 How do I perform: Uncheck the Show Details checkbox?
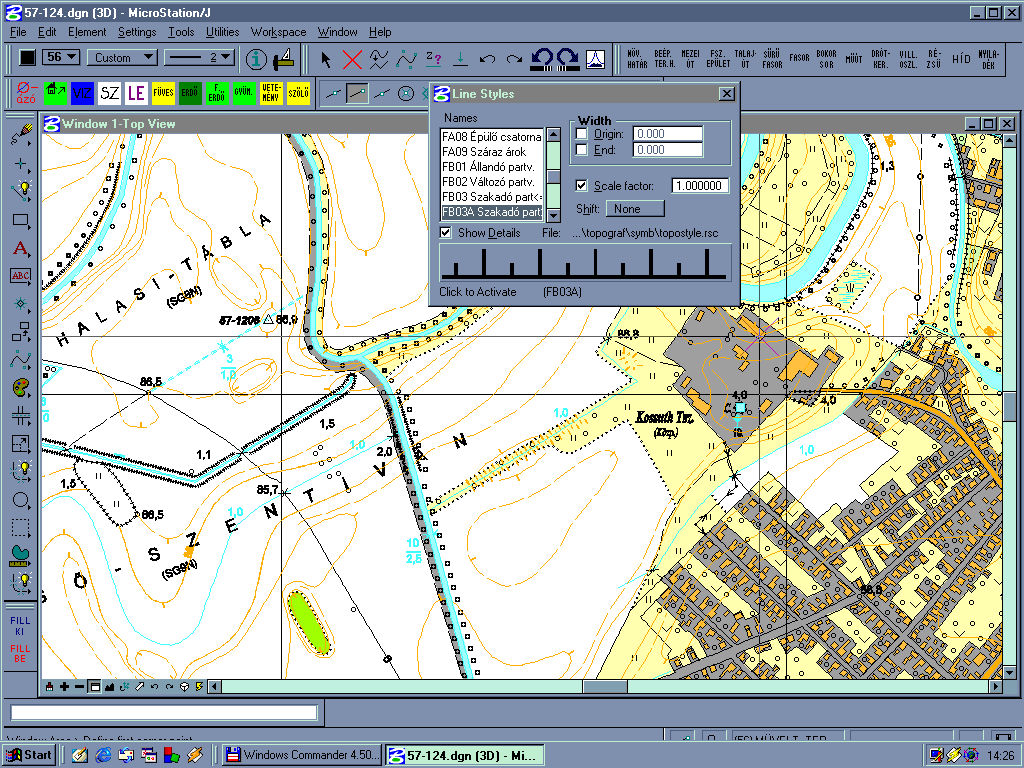click(446, 232)
